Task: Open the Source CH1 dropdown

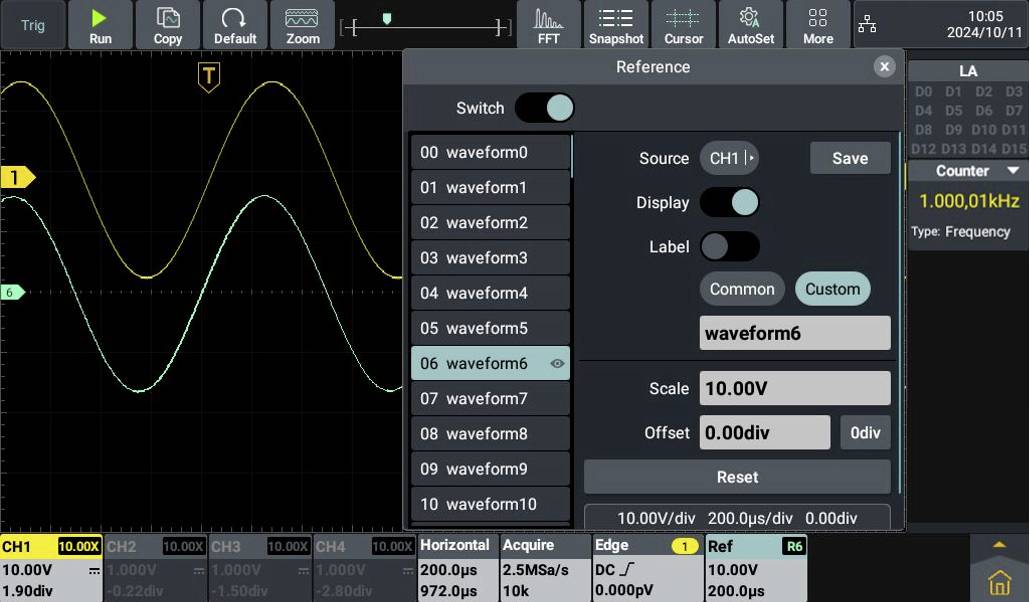Action: 730,157
